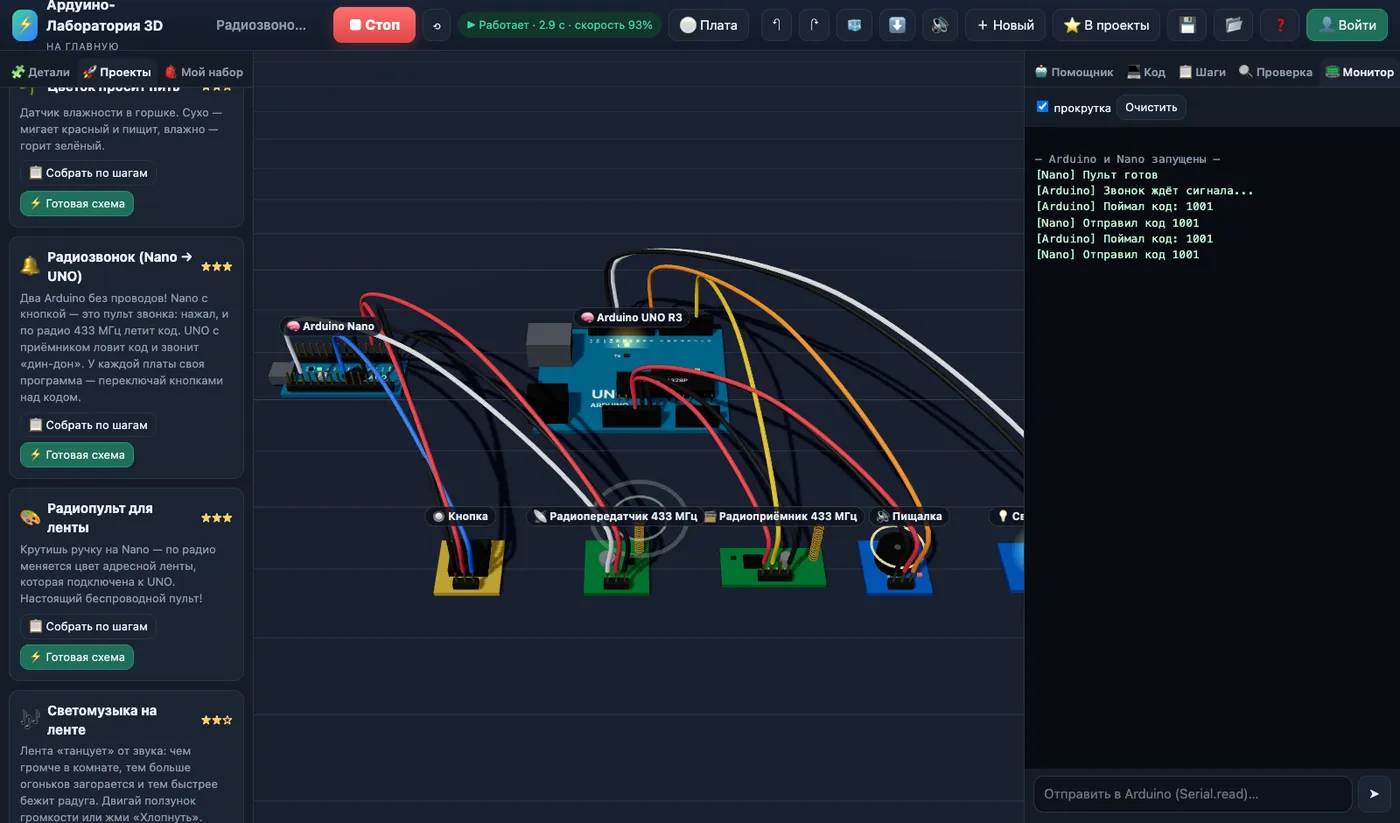Click the undo arrow icon in toolbar
This screenshot has width=1400, height=823.
tap(776, 25)
